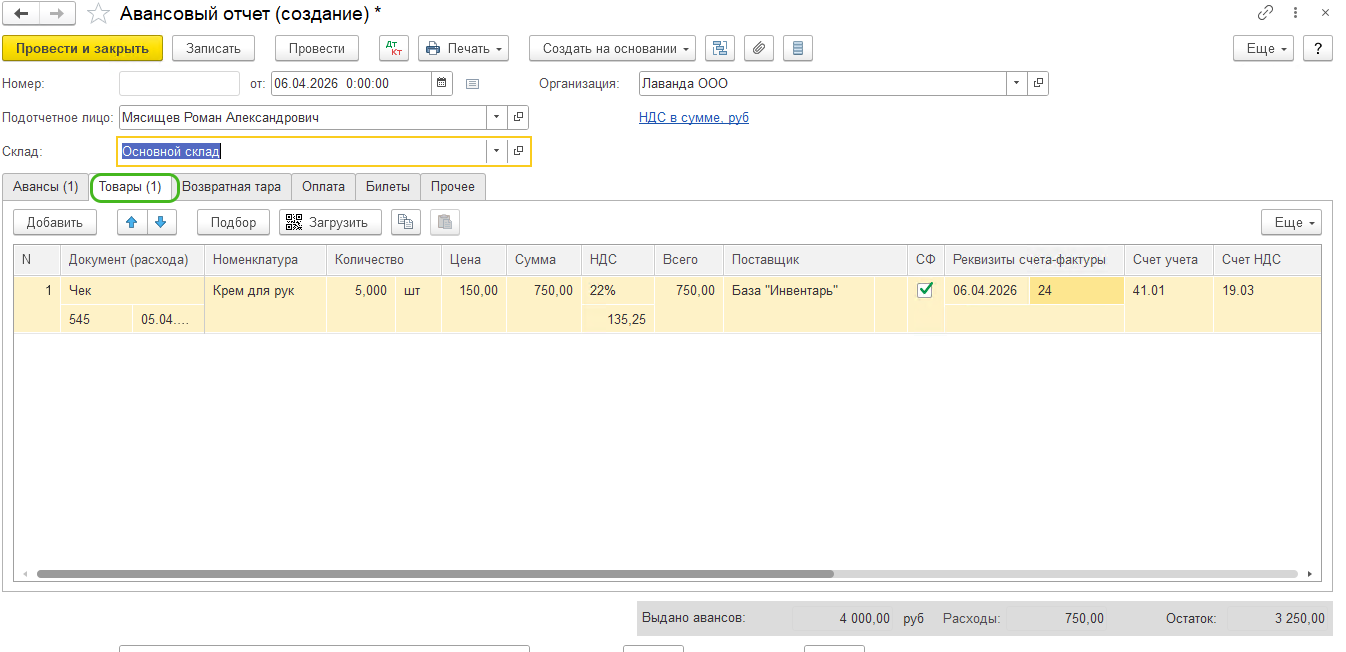Click the Номер input field

click(179, 84)
